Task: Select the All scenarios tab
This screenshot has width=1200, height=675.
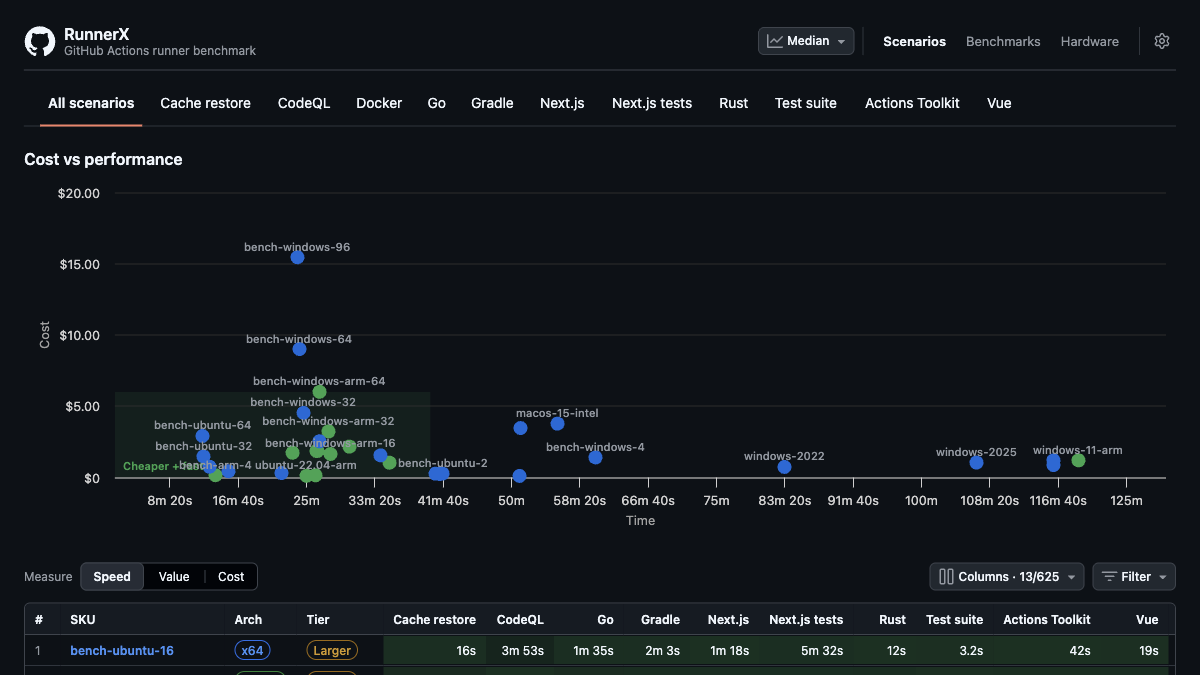Action: coord(91,103)
